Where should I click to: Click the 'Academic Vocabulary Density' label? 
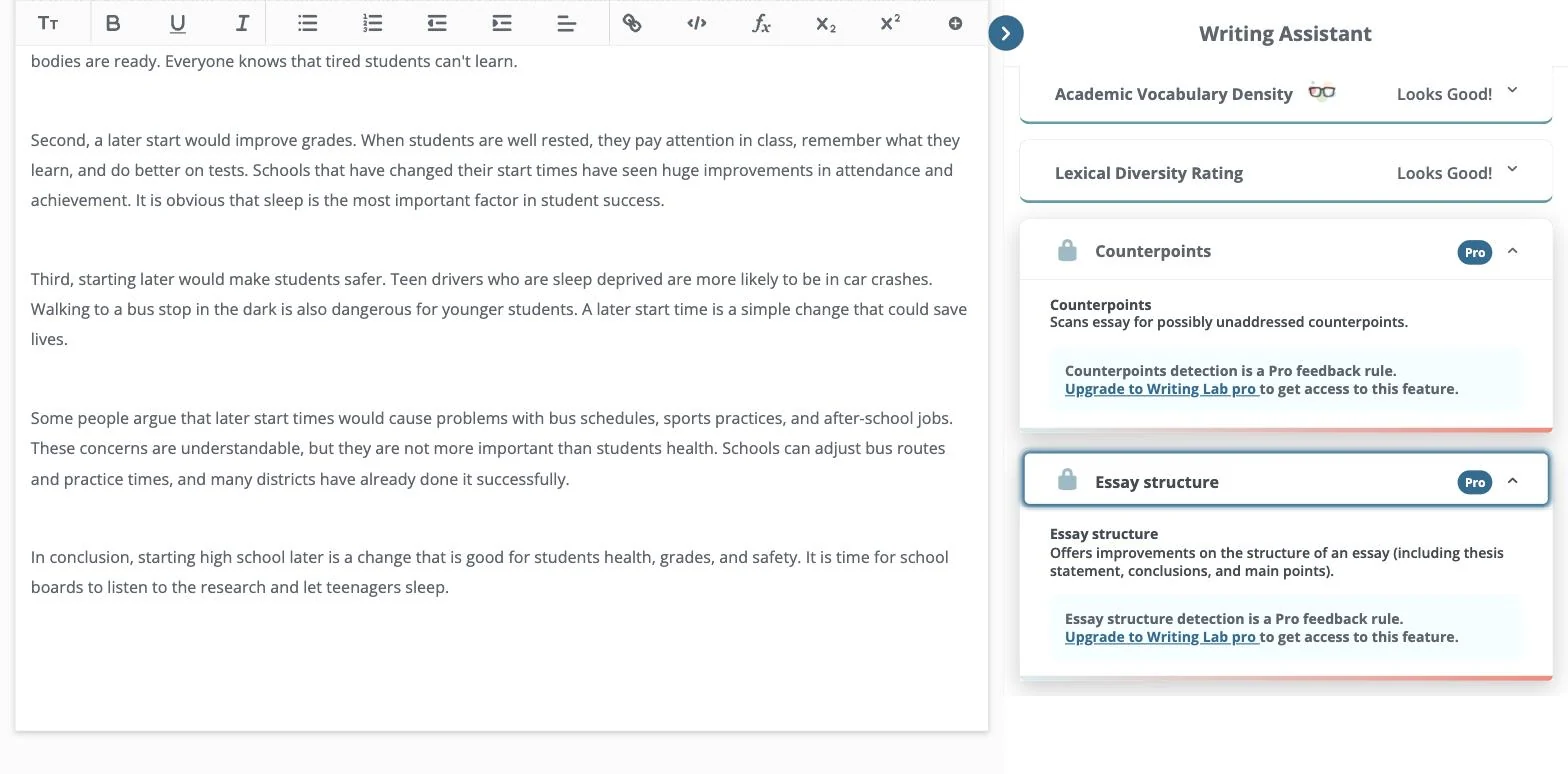(1174, 94)
